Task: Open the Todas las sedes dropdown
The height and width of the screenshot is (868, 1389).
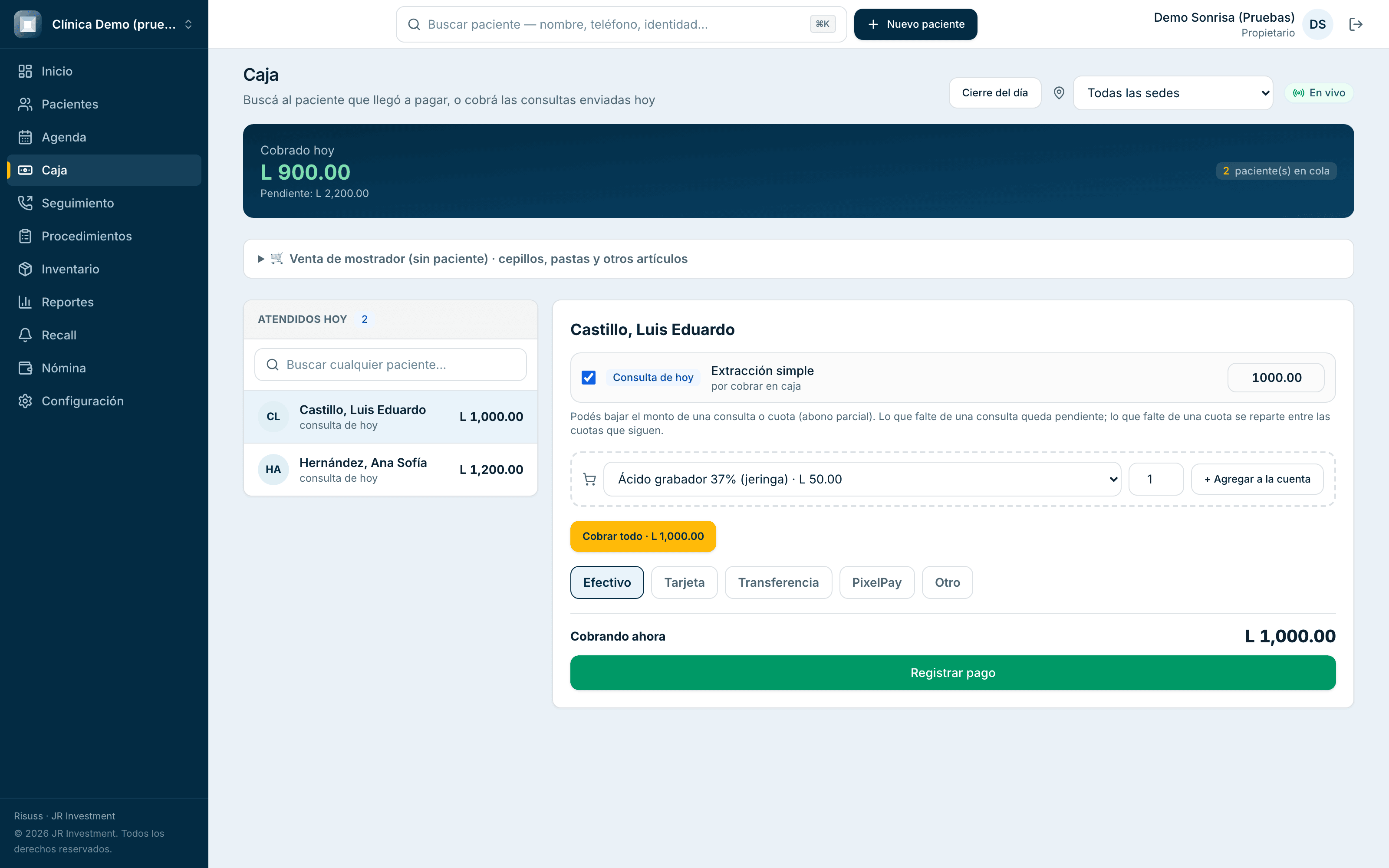Action: tap(1172, 93)
